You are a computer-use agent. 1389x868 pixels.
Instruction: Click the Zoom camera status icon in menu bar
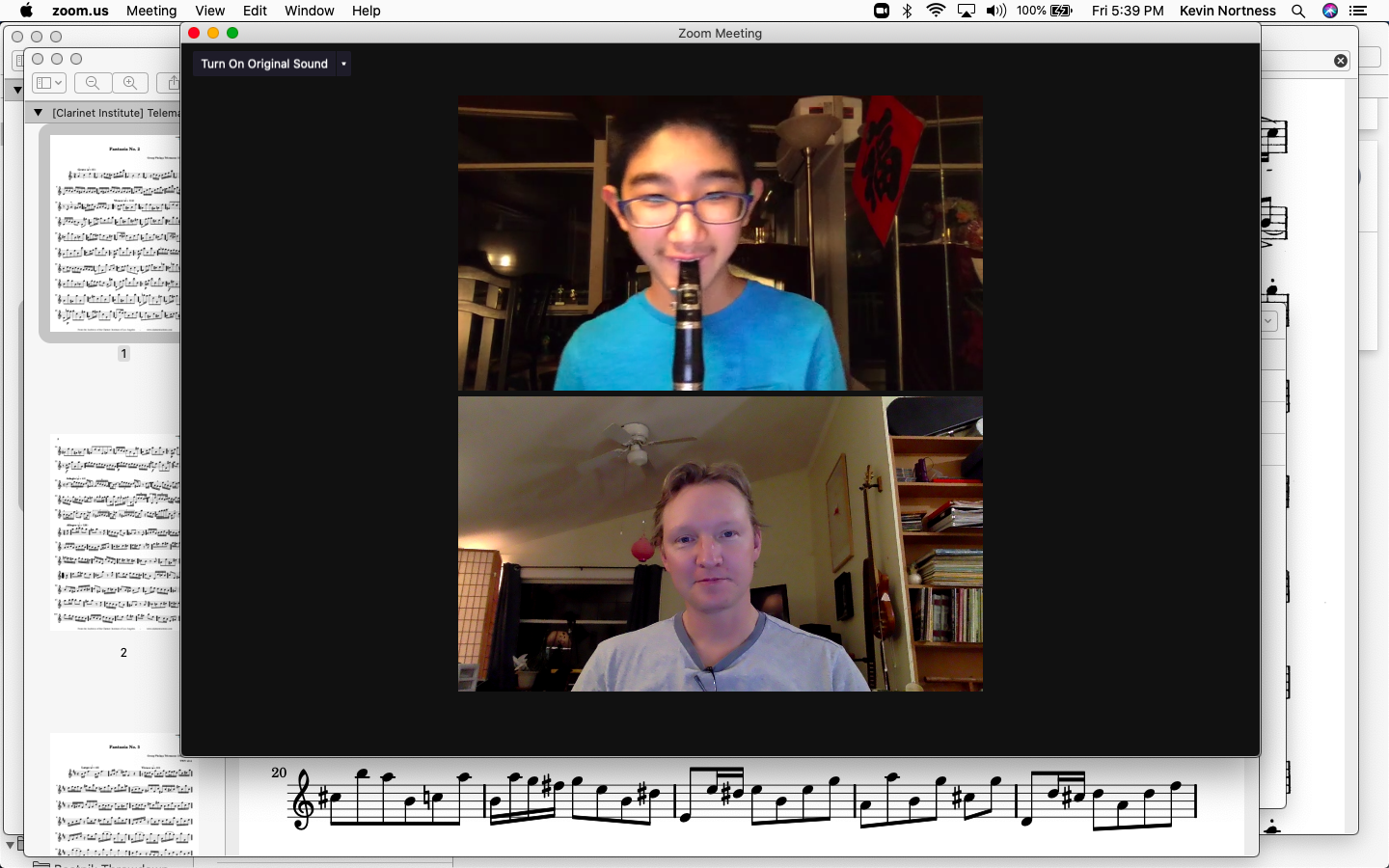[881, 11]
